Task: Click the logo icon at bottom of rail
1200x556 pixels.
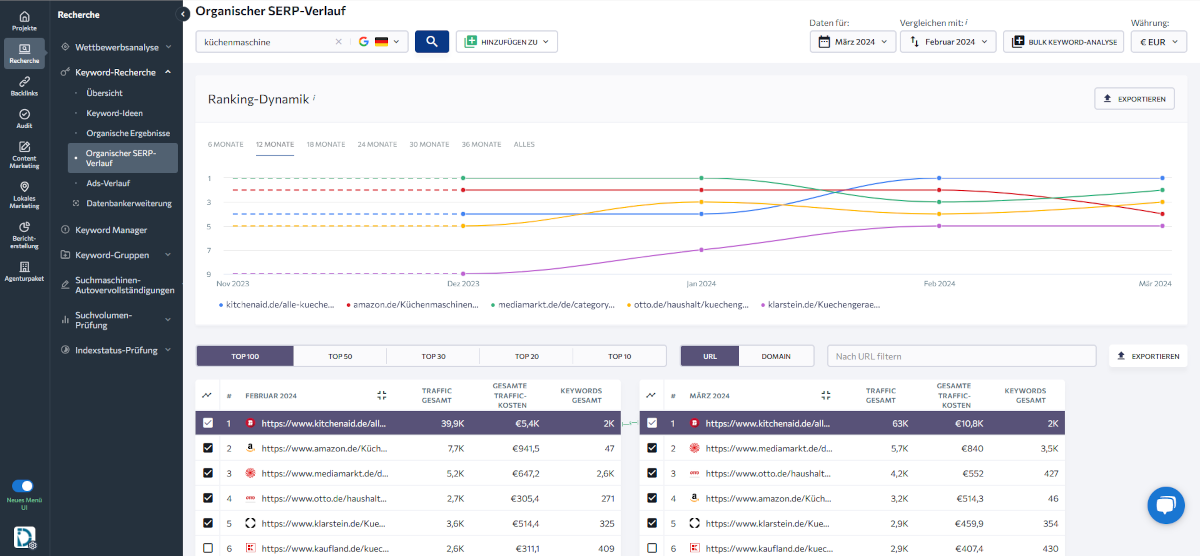Action: tap(24, 538)
